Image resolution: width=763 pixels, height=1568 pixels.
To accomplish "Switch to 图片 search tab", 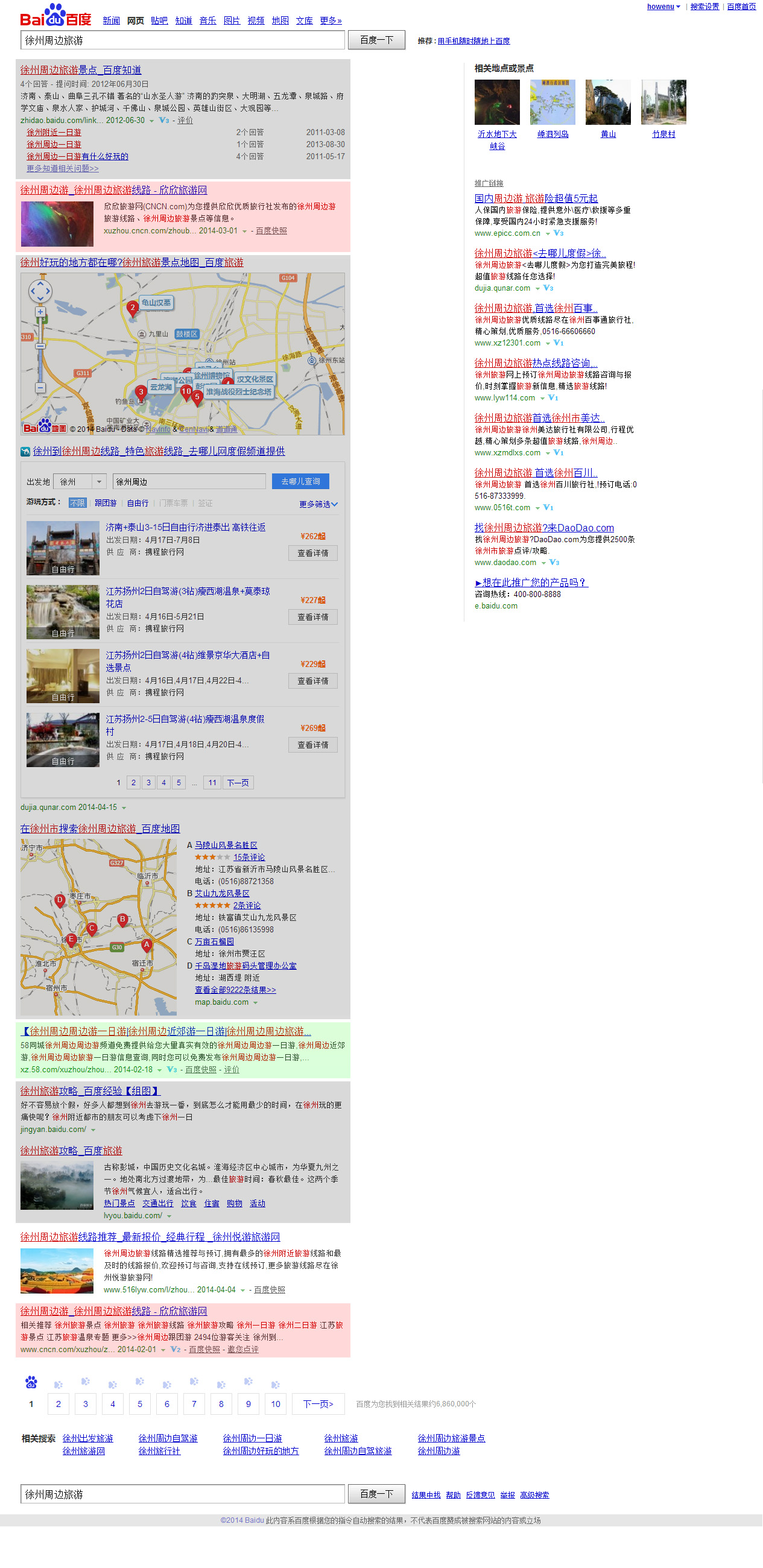I will pyautogui.click(x=232, y=21).
